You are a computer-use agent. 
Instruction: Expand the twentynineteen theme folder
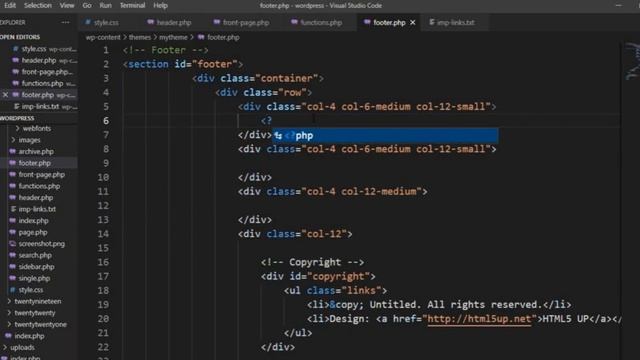click(x=38, y=301)
